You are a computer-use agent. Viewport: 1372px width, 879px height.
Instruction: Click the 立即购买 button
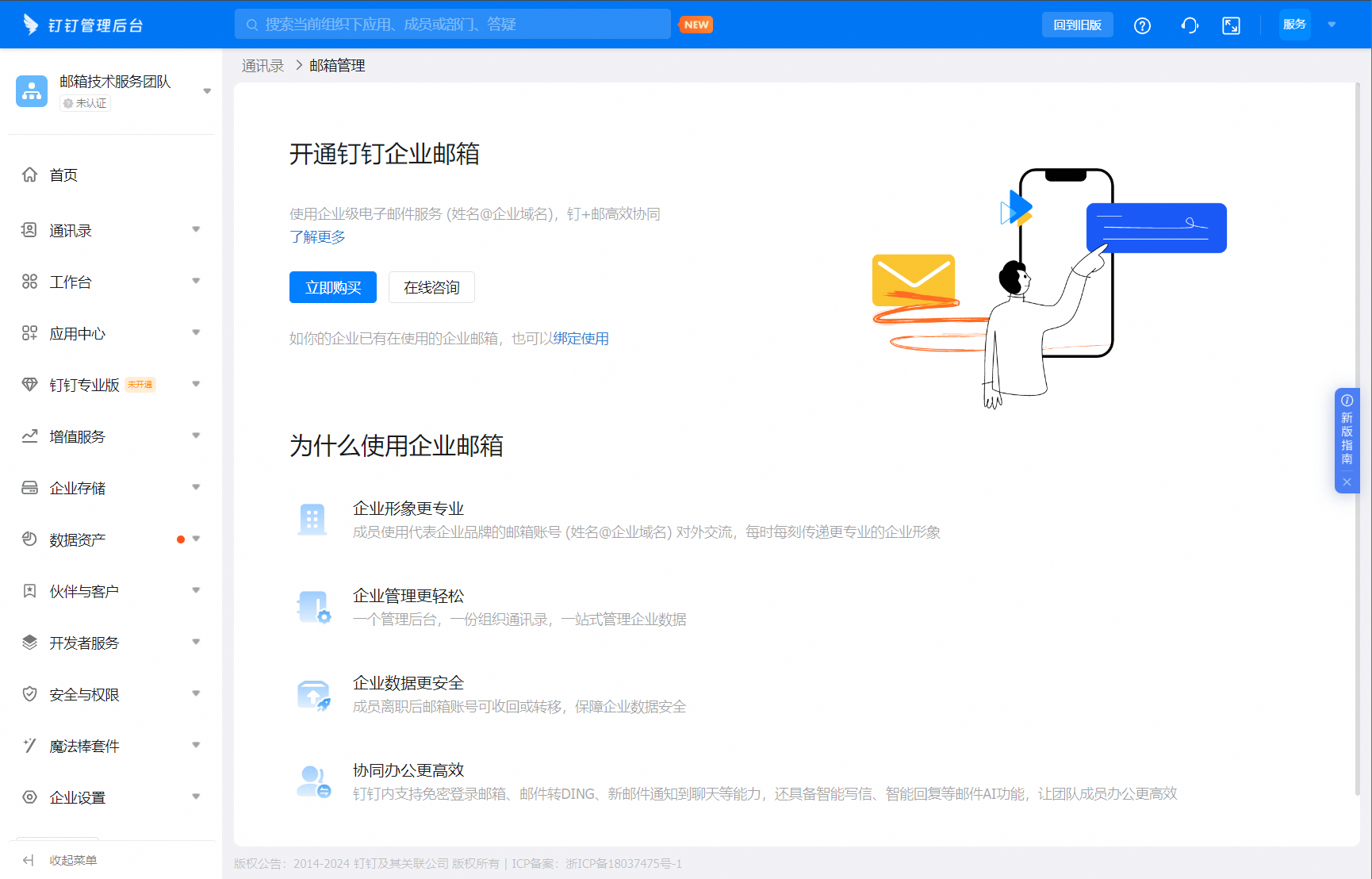tap(333, 287)
